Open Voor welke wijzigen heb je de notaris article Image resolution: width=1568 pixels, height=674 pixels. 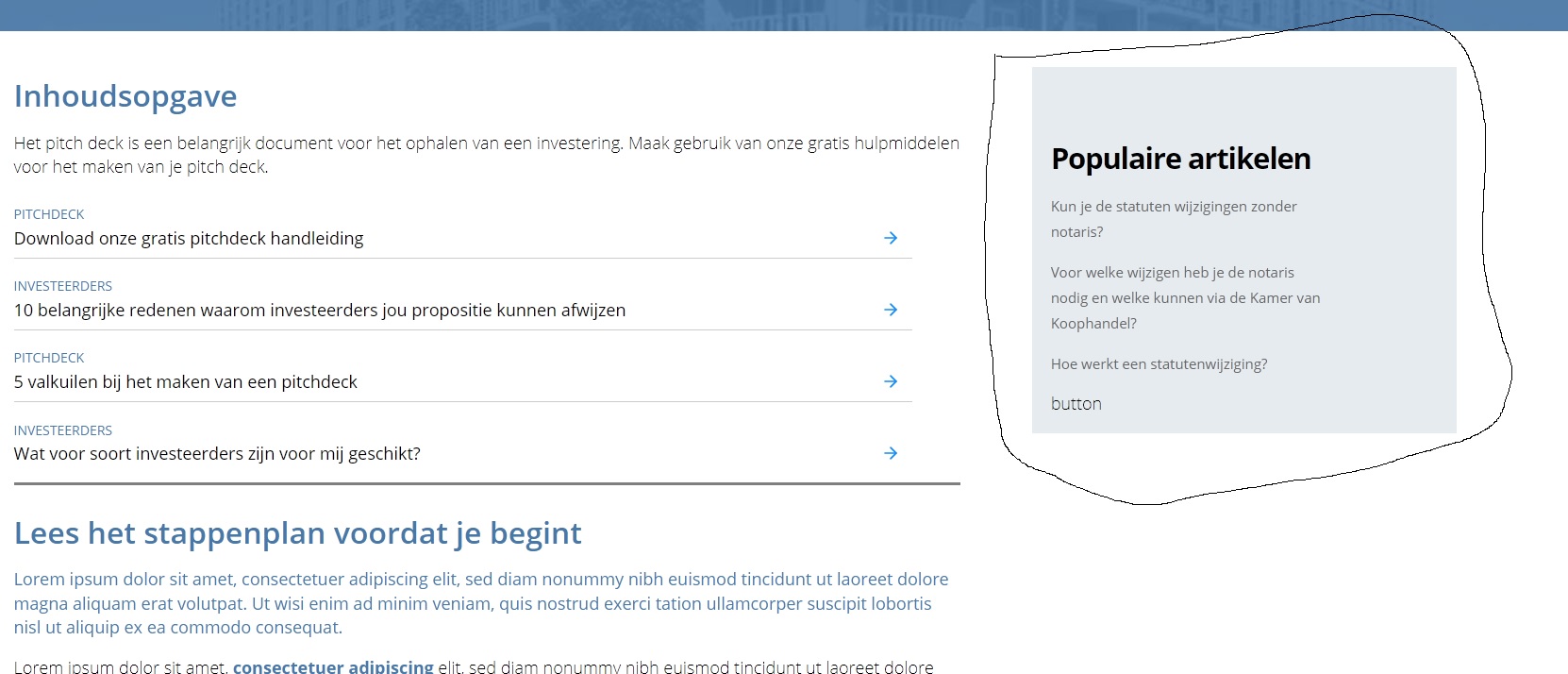coord(1185,297)
